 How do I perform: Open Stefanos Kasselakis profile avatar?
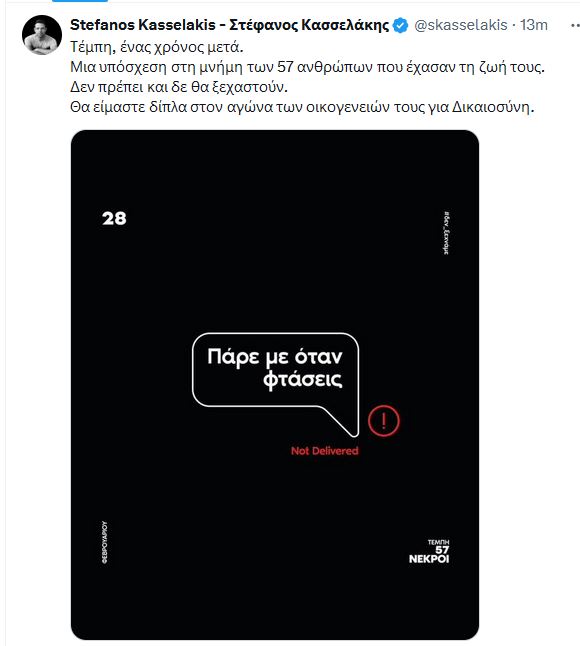point(42,35)
